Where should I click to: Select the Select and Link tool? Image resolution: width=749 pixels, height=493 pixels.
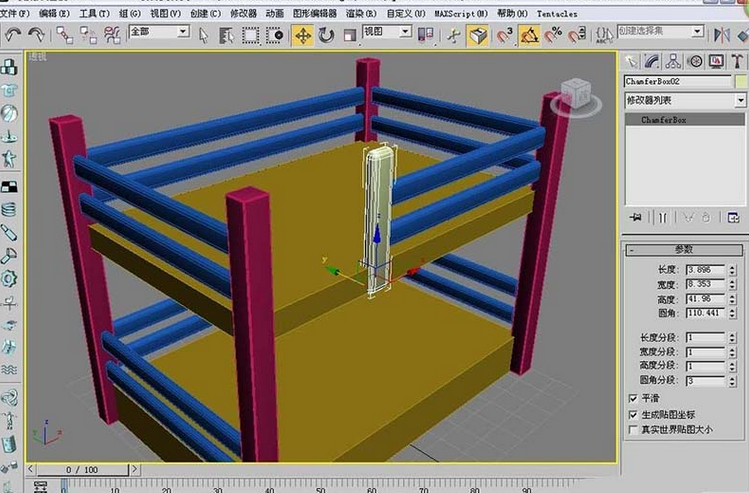click(64, 35)
